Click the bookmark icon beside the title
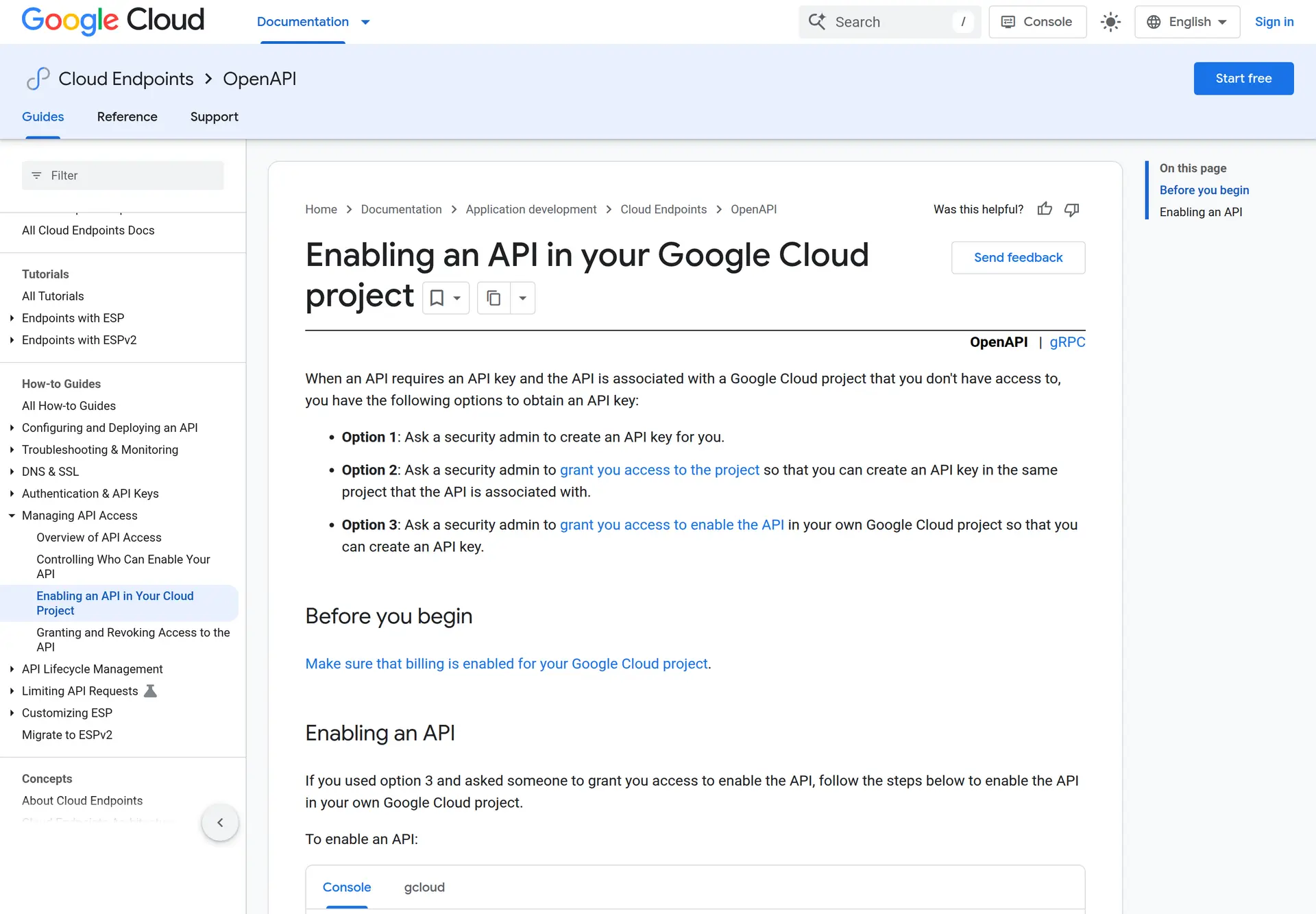The height and width of the screenshot is (914, 1316). coord(437,298)
